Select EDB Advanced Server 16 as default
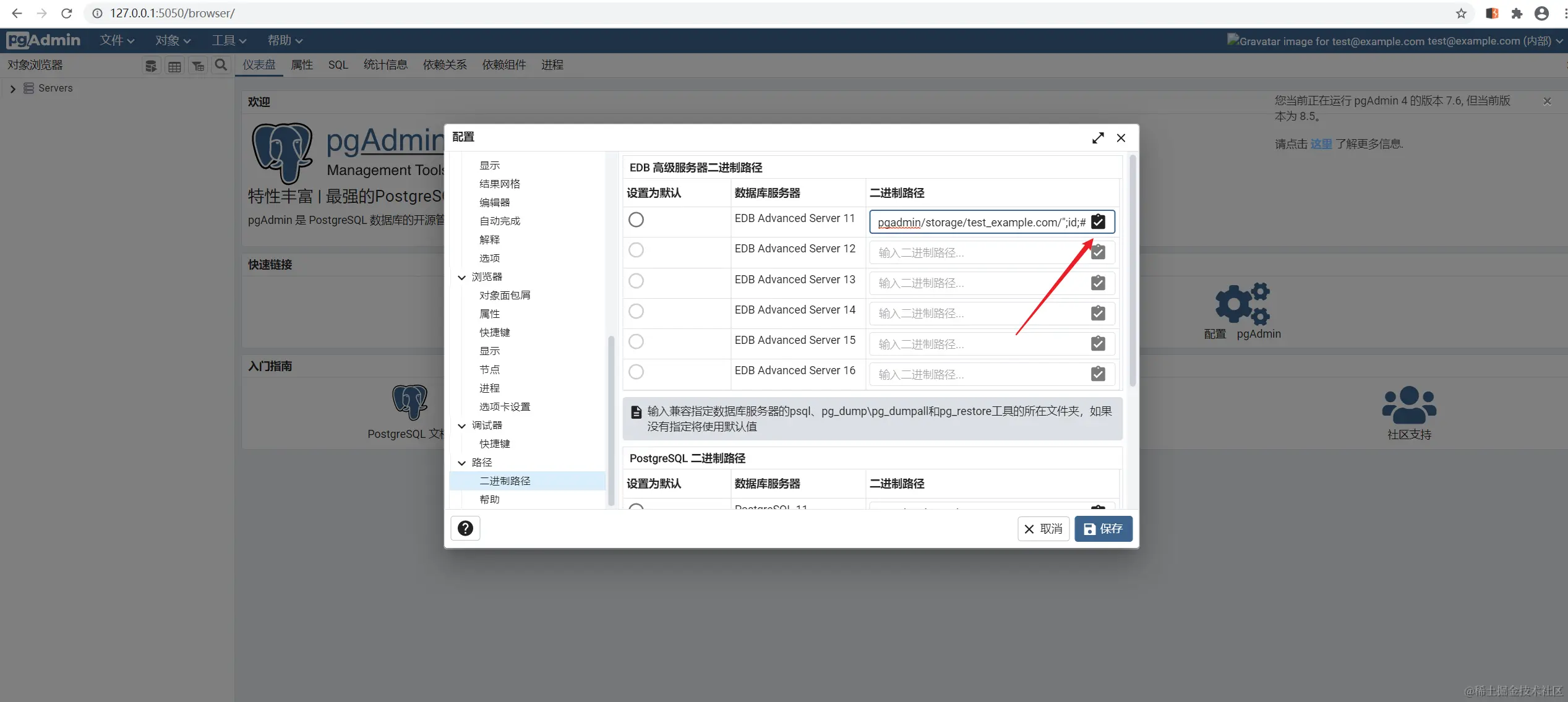Image resolution: width=1568 pixels, height=702 pixels. (636, 372)
